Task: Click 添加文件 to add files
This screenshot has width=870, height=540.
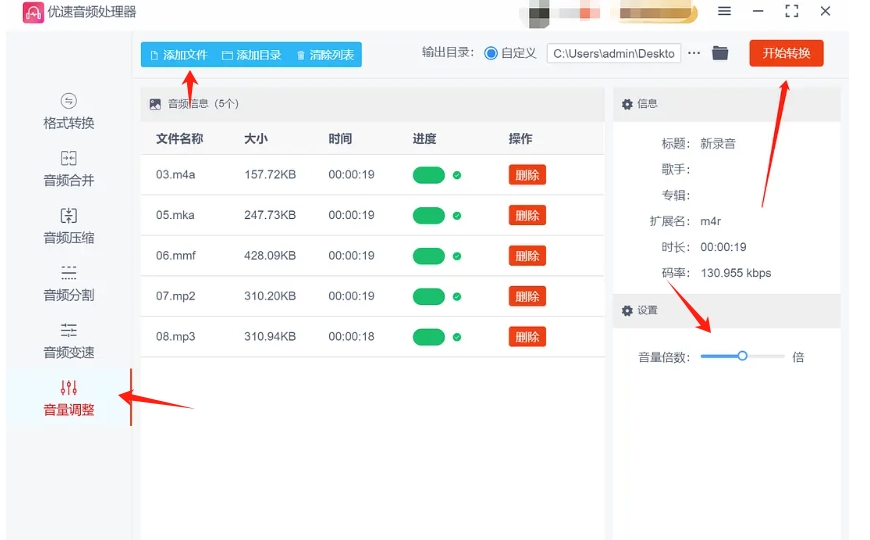Action: point(179,55)
